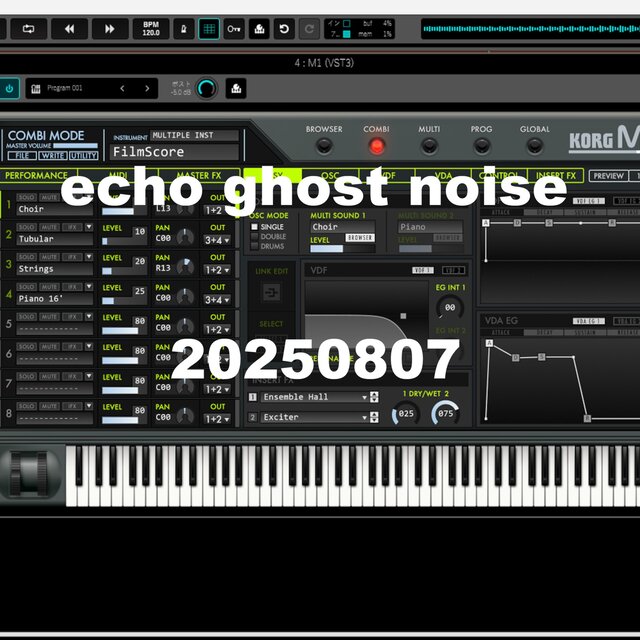Mute the Tubular timbre
Viewport: 640px width, 640px height.
48,227
